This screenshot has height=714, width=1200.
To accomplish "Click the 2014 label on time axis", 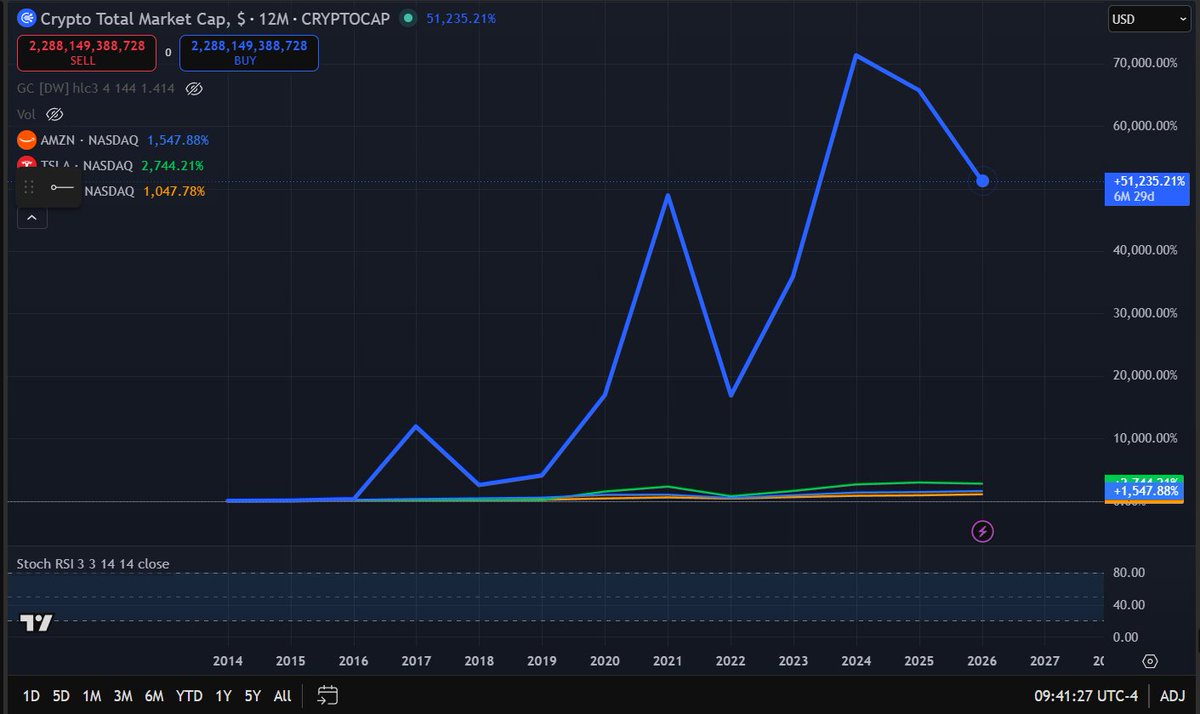I will (228, 661).
